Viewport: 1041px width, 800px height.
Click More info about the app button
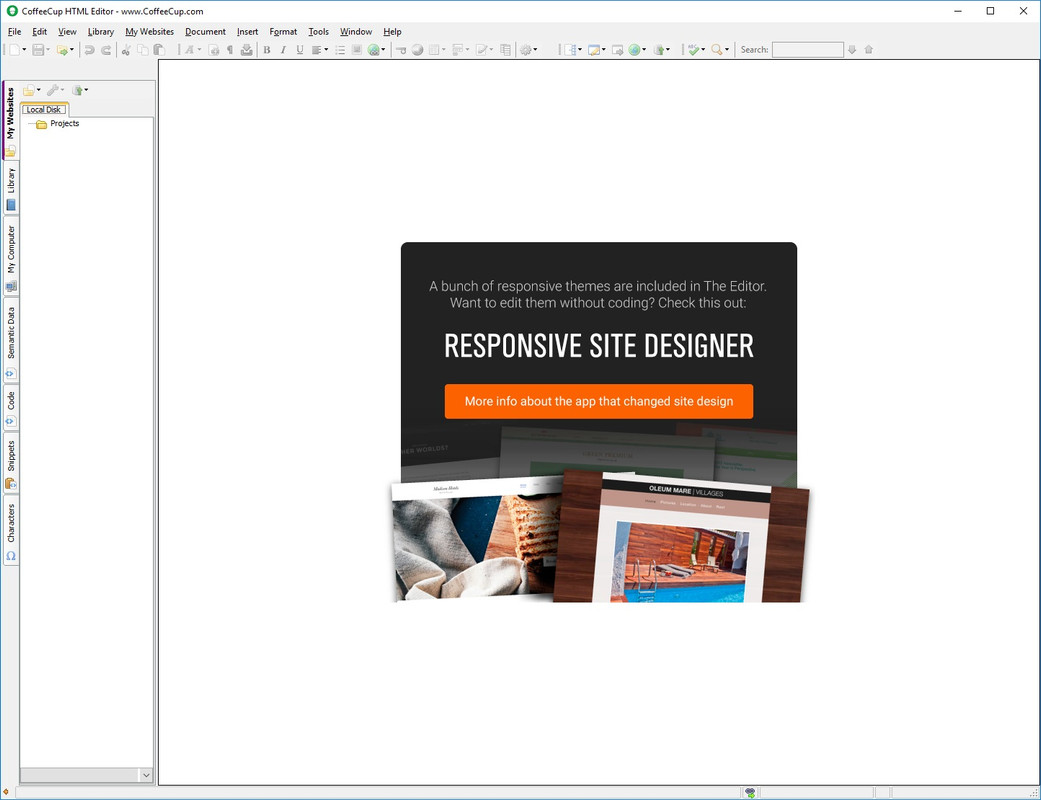pos(599,401)
